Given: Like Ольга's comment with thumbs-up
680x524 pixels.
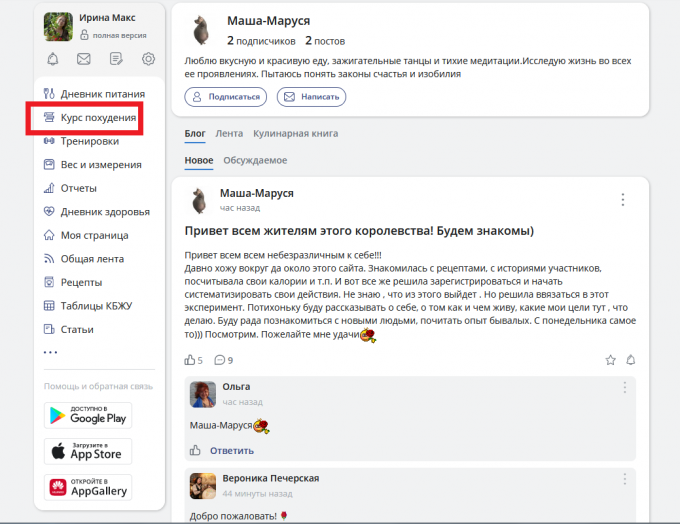Looking at the screenshot, I should pos(195,450).
